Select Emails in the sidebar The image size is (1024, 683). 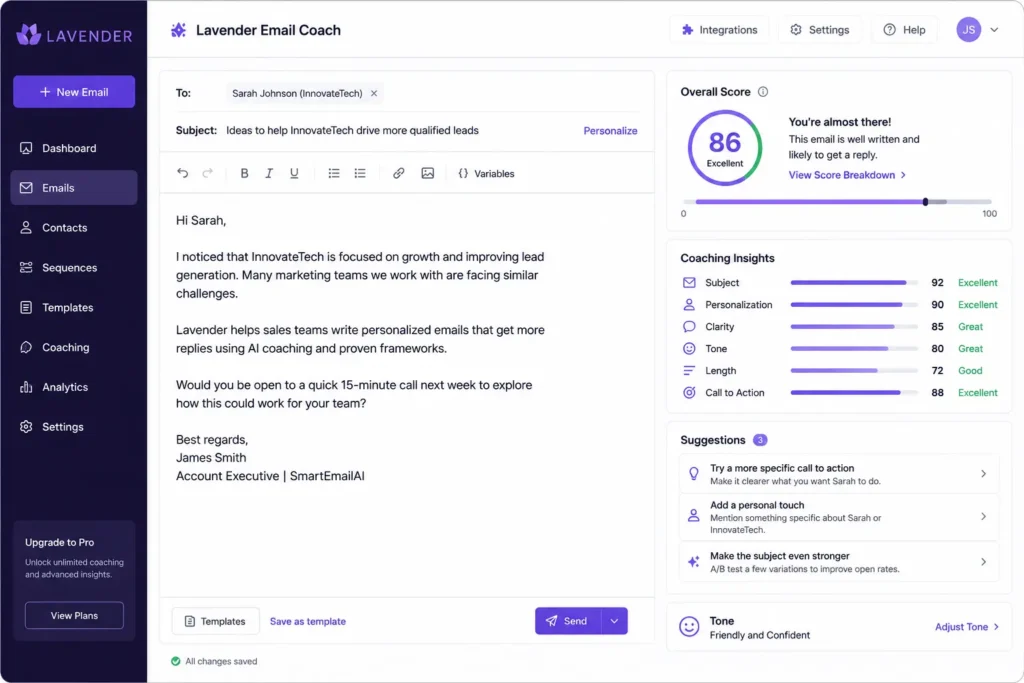click(x=74, y=188)
